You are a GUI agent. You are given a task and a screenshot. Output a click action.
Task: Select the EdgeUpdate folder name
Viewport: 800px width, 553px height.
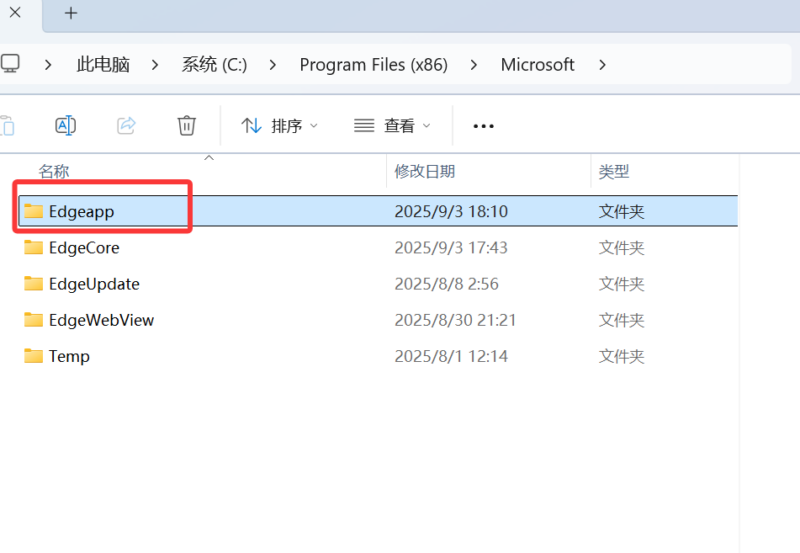click(94, 284)
